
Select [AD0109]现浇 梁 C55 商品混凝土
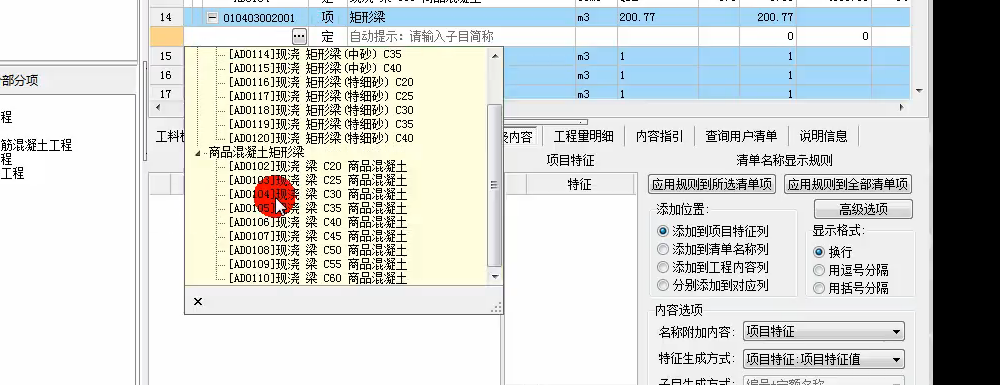pos(318,265)
